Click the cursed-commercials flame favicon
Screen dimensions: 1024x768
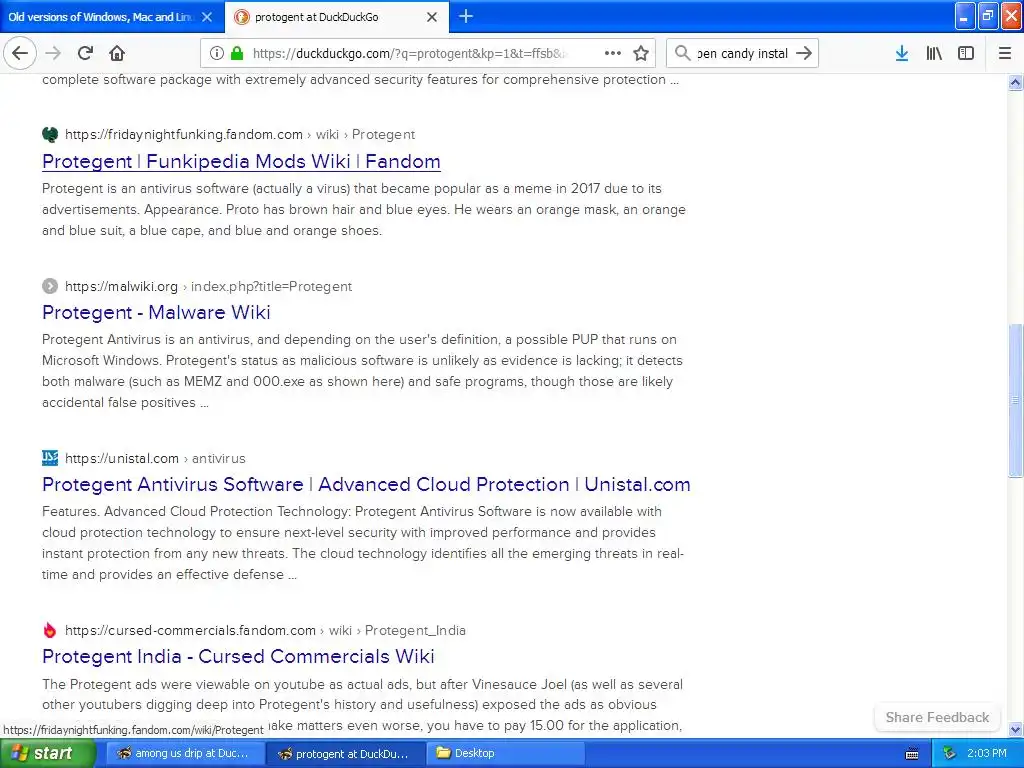[x=50, y=630]
